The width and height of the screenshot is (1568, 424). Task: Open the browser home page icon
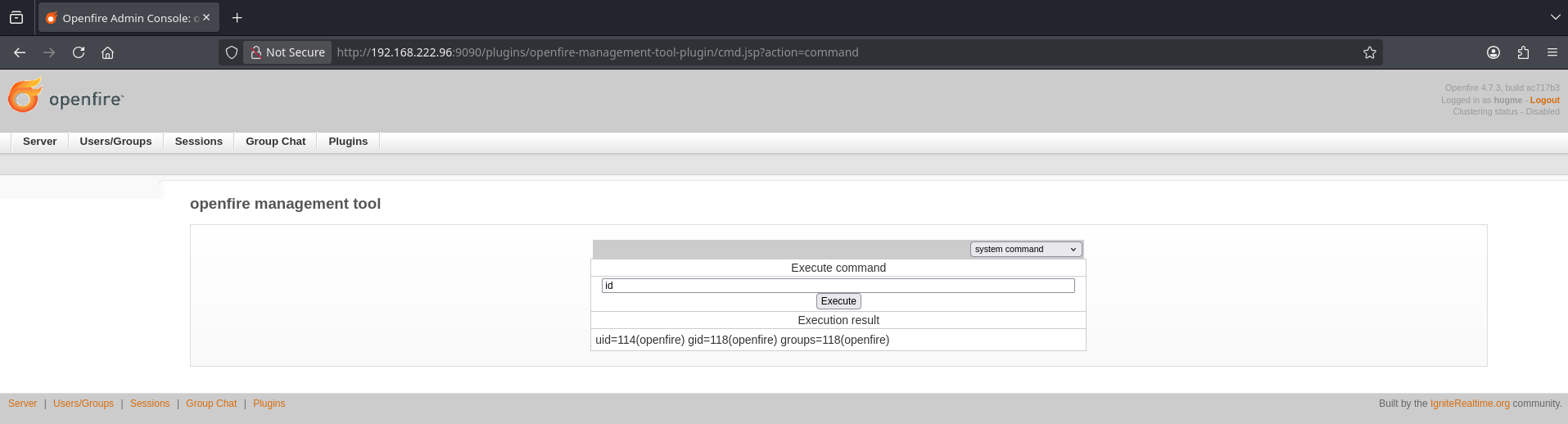(x=107, y=52)
